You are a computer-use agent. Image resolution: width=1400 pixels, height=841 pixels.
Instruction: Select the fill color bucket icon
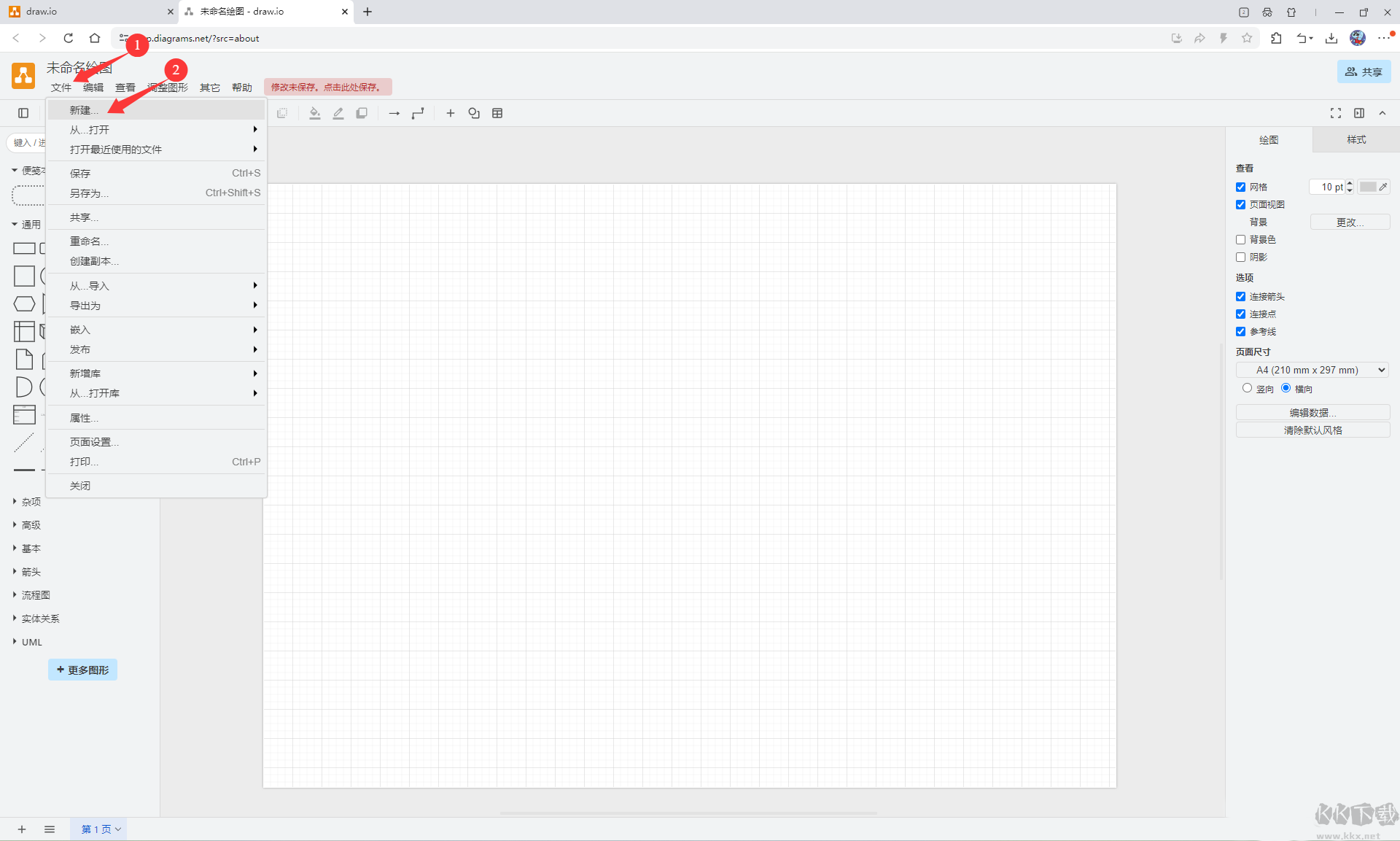[315, 113]
